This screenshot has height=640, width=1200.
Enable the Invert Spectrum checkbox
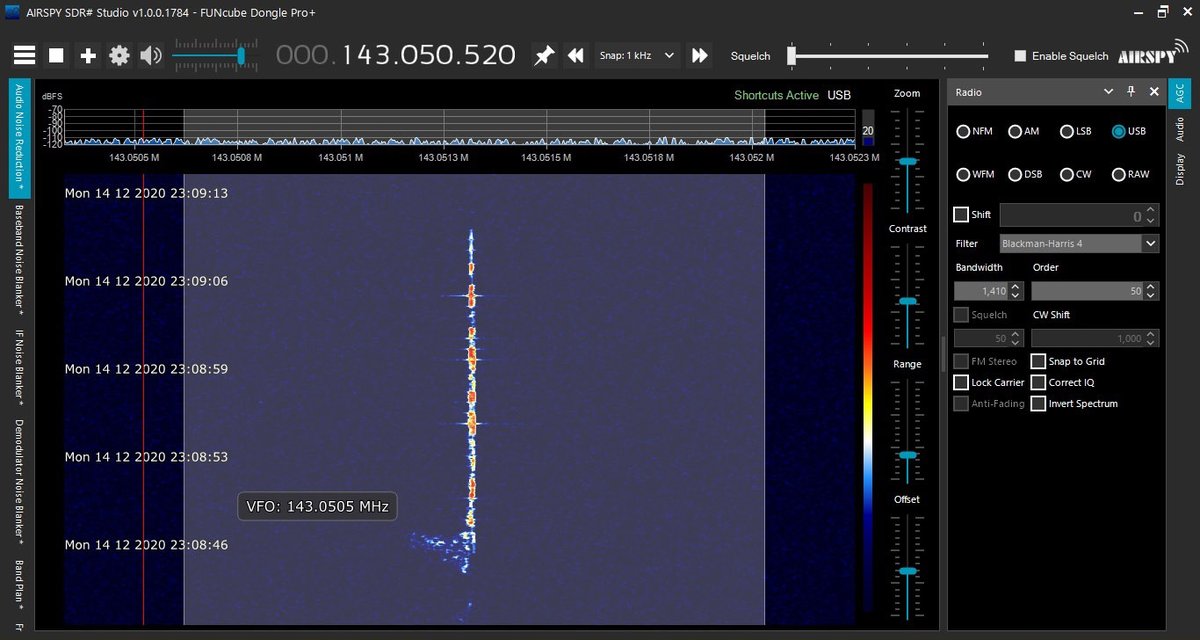tap(1039, 403)
